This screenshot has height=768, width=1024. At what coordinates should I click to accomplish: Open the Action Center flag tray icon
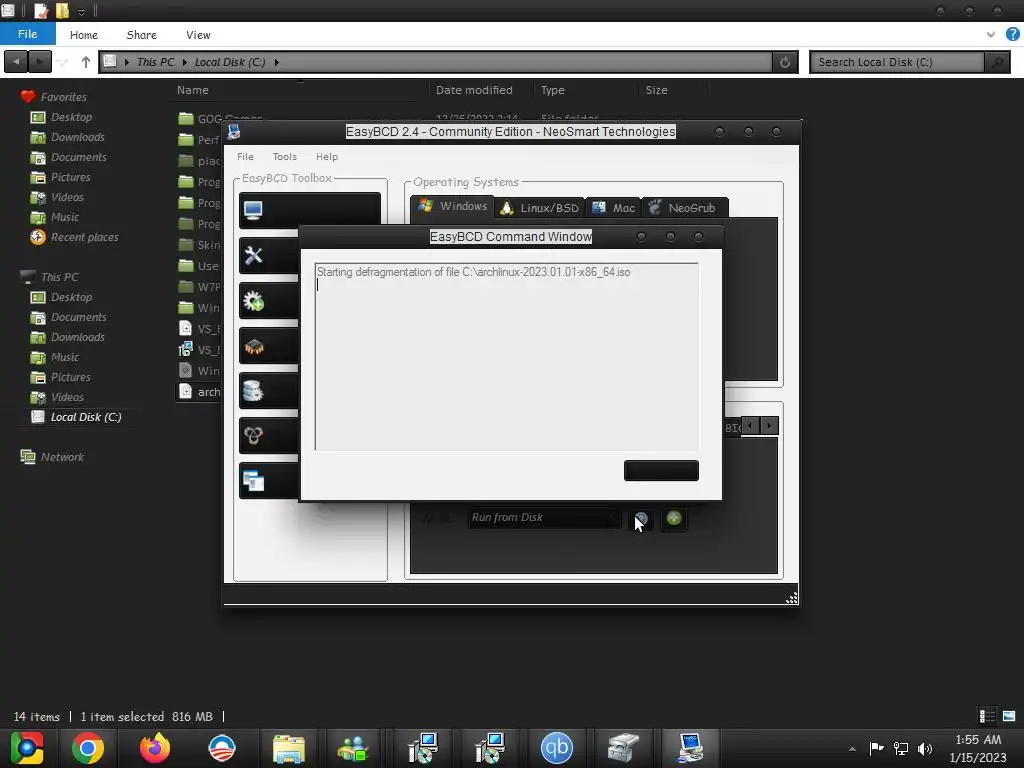(x=876, y=748)
